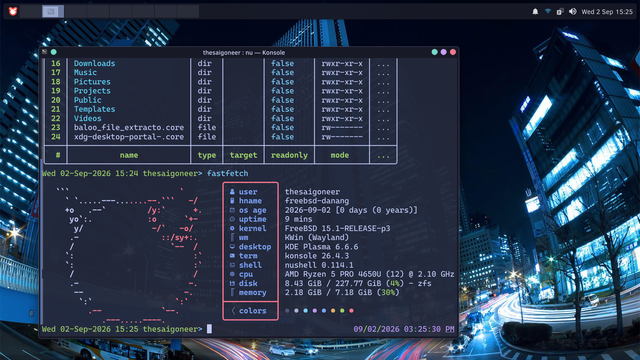Click the 'Pictures' directory name

click(x=92, y=82)
